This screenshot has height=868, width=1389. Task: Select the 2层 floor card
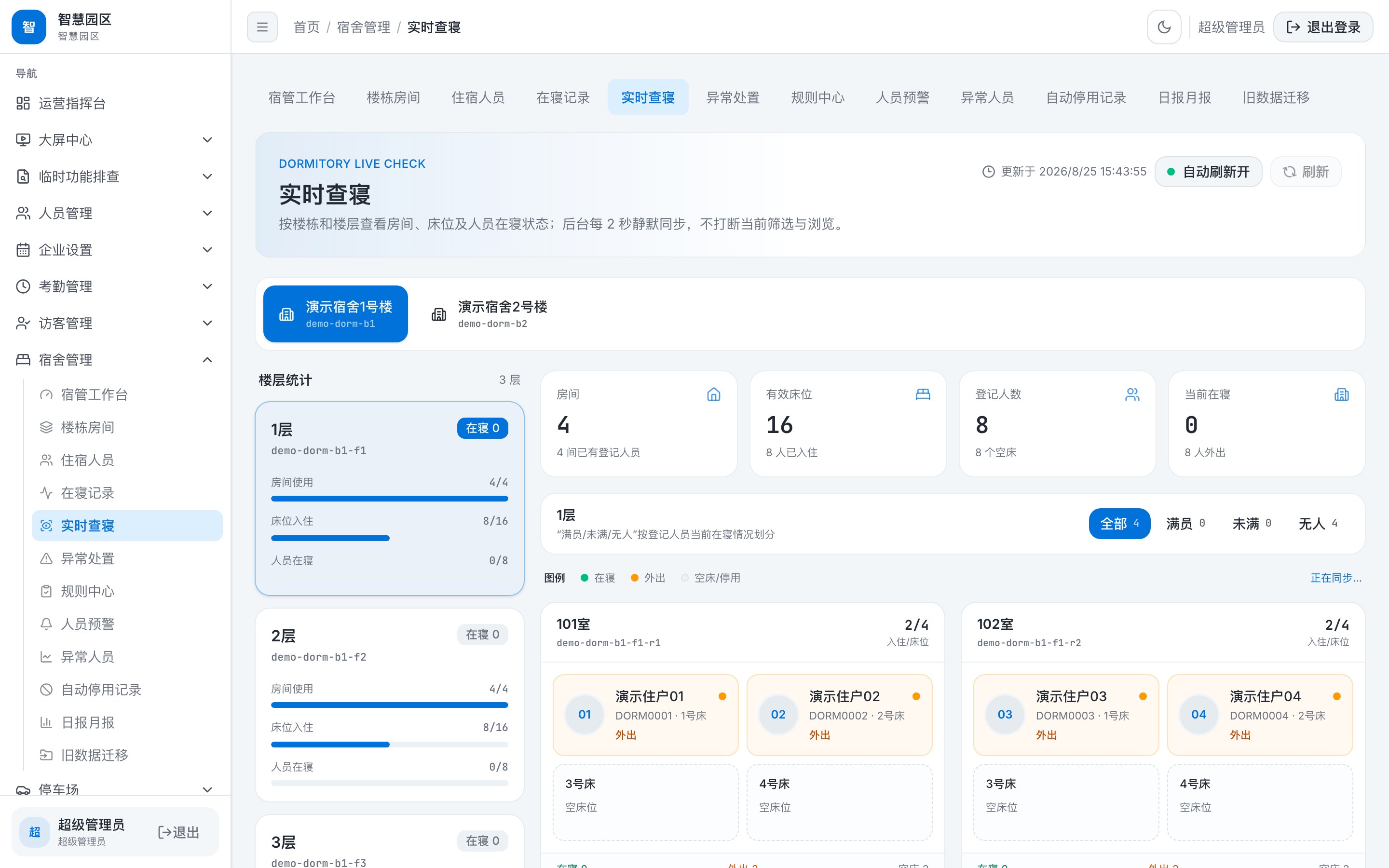click(x=390, y=705)
